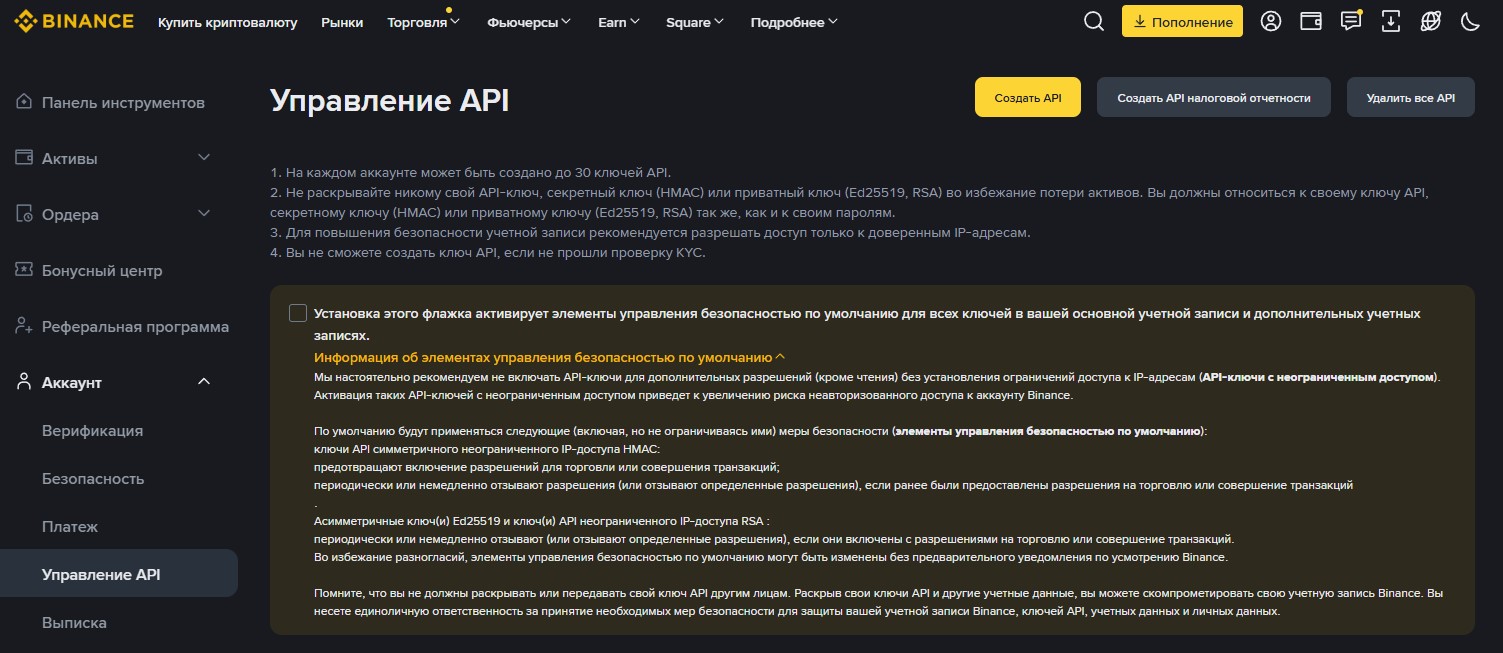Click the Binance logo
Image resolution: width=1503 pixels, height=653 pixels.
73,21
